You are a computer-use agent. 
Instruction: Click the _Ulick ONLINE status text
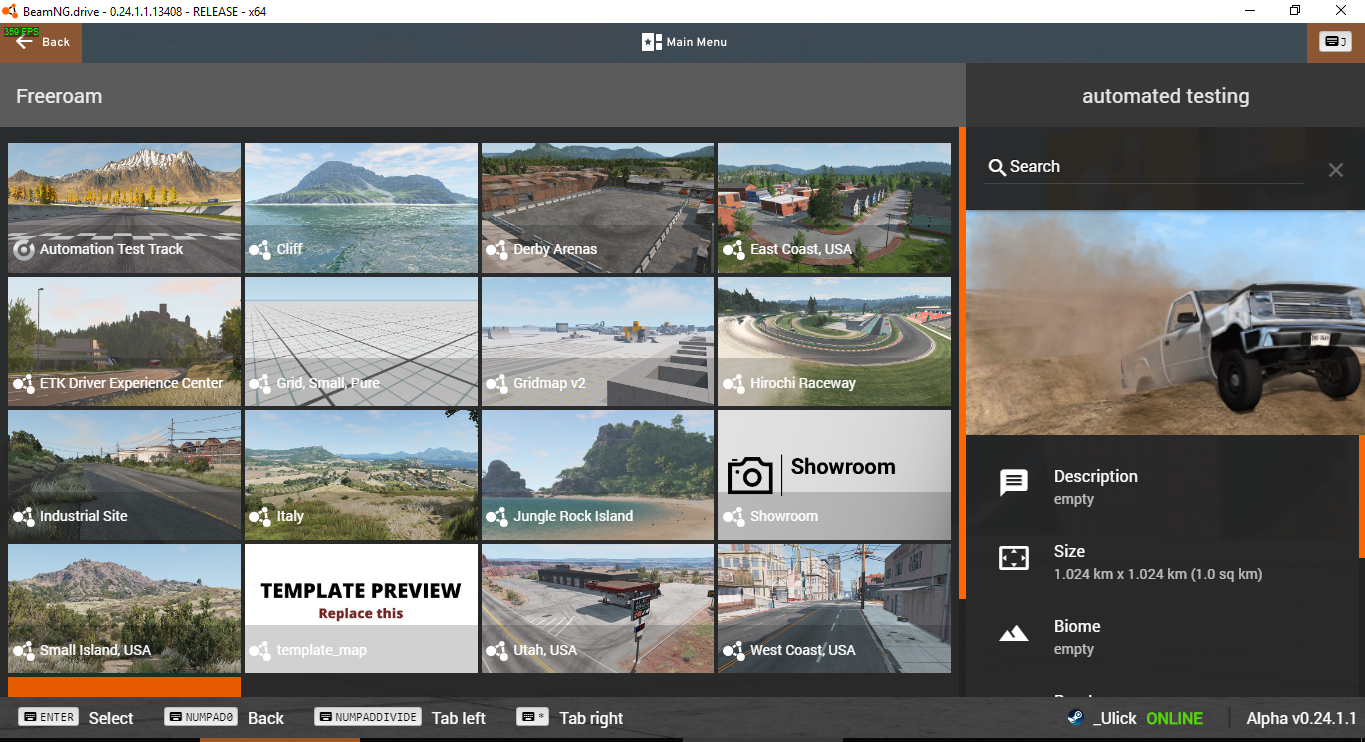point(1148,718)
